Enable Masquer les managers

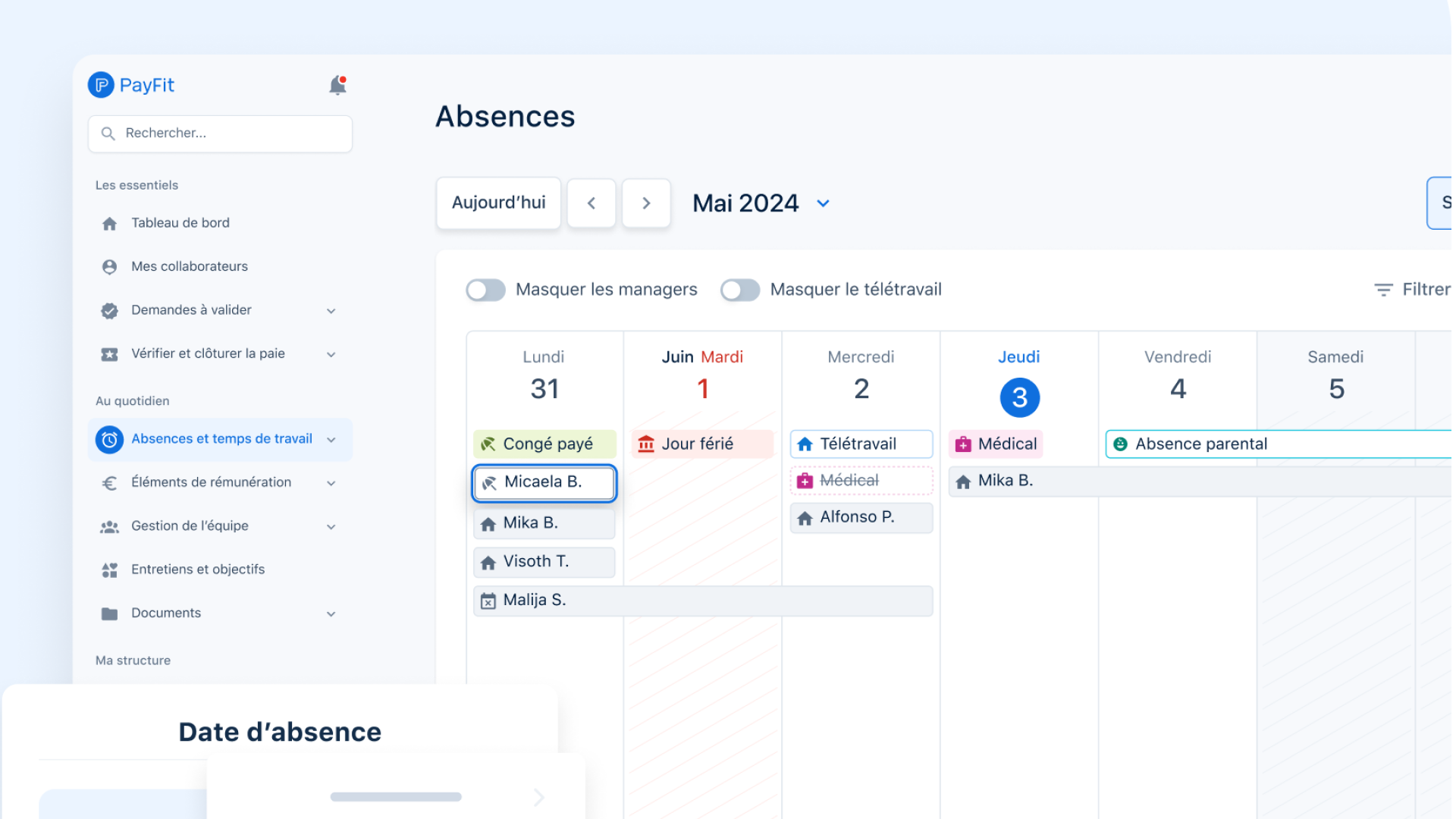click(x=485, y=290)
